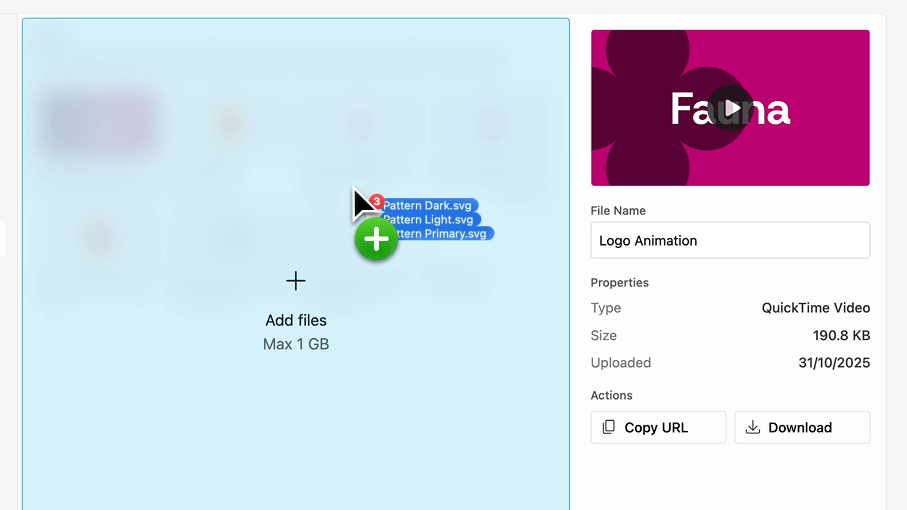Select the Pattern Primary.svg dragged file
Viewport: 907px width, 510px height.
pos(440,234)
